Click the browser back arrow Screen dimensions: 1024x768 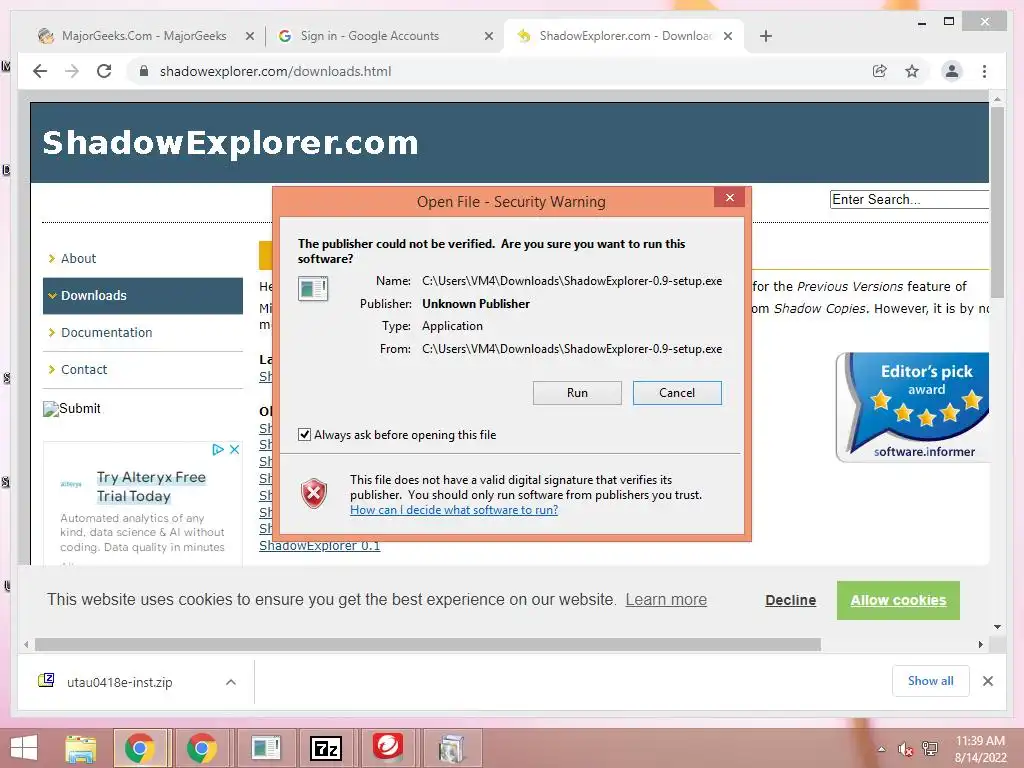click(x=40, y=71)
